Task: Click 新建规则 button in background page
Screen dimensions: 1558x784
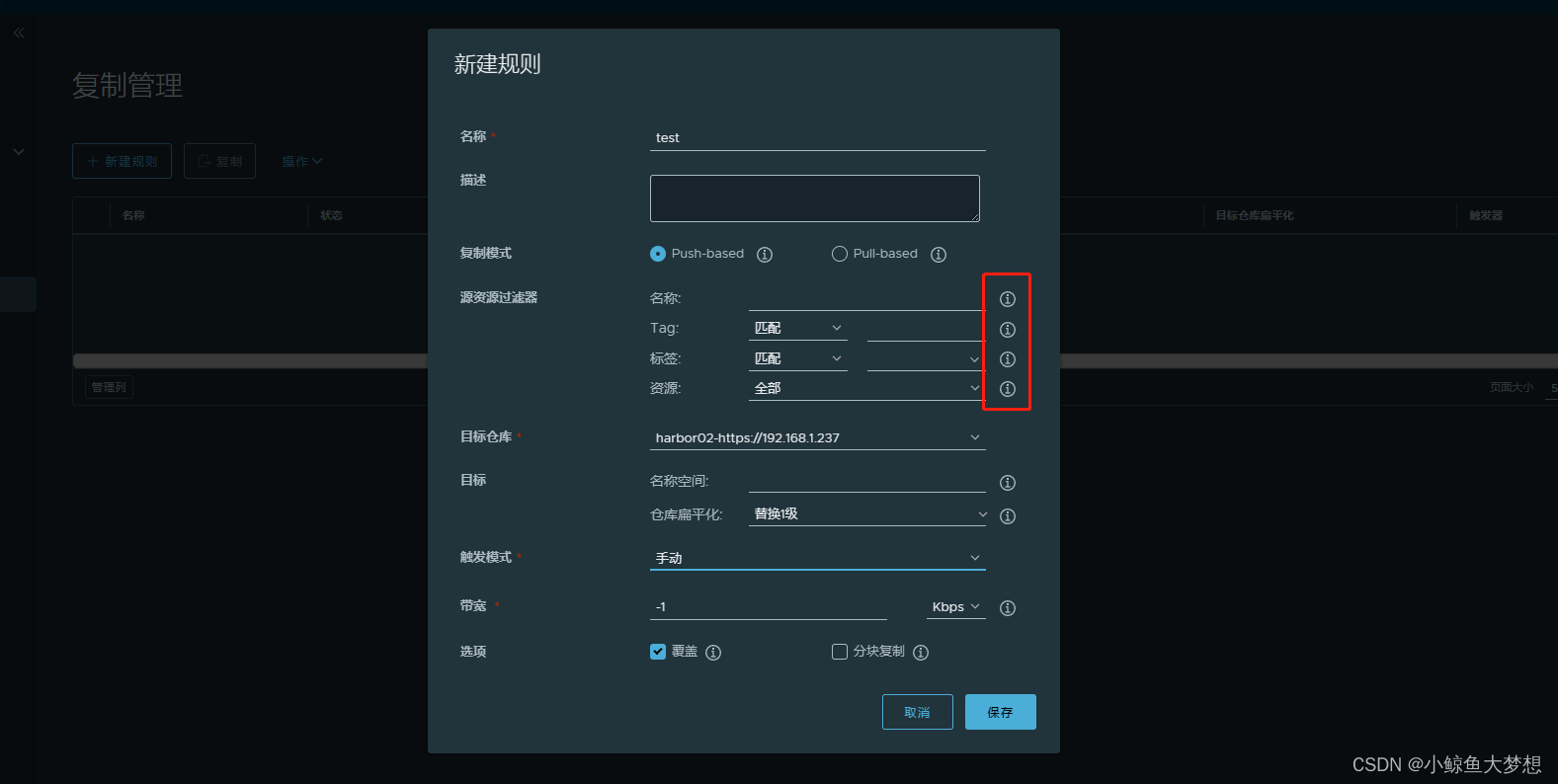Action: pyautogui.click(x=122, y=161)
